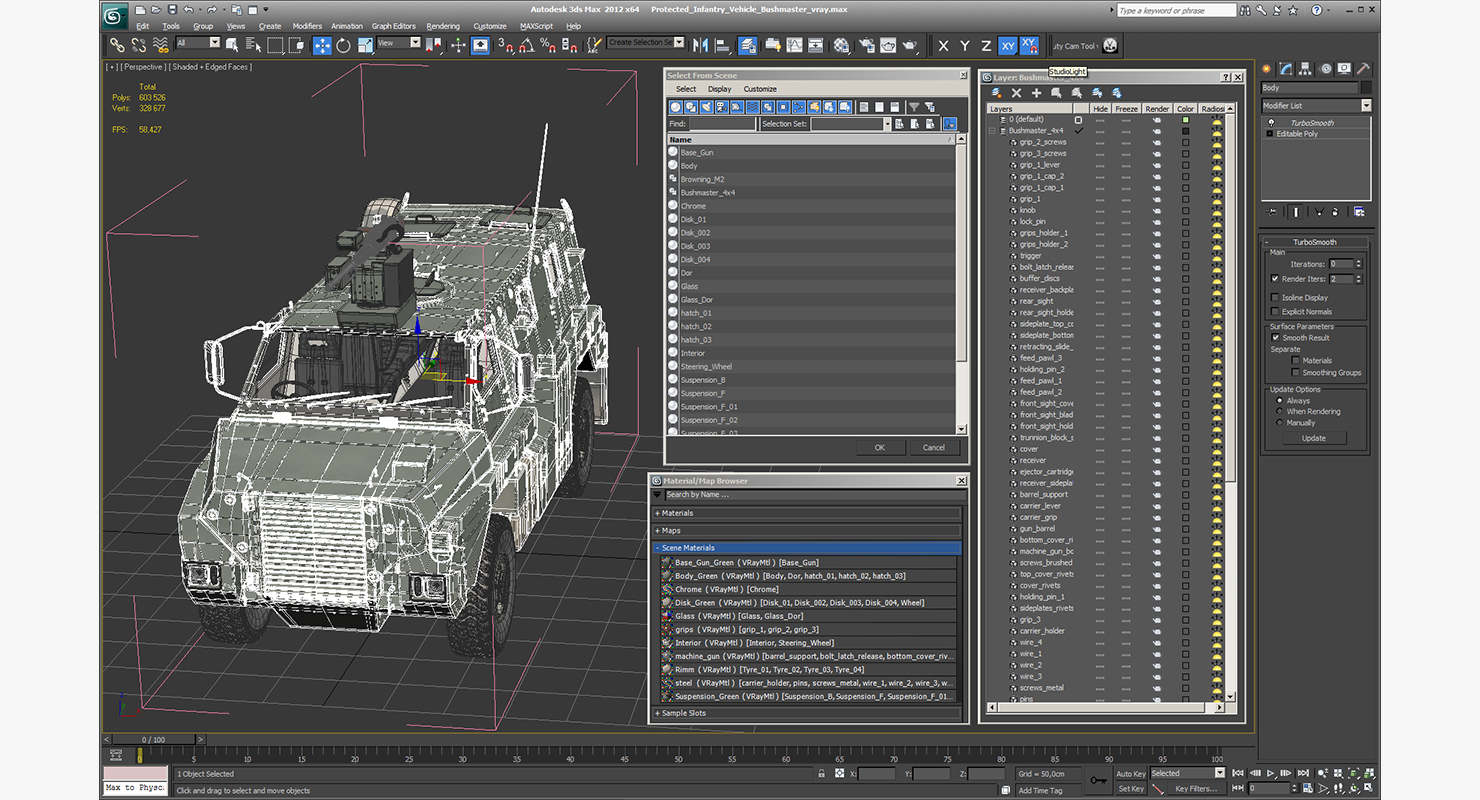Open the Display menu in Select From Scene
Image resolution: width=1480 pixels, height=800 pixels.
click(x=719, y=89)
